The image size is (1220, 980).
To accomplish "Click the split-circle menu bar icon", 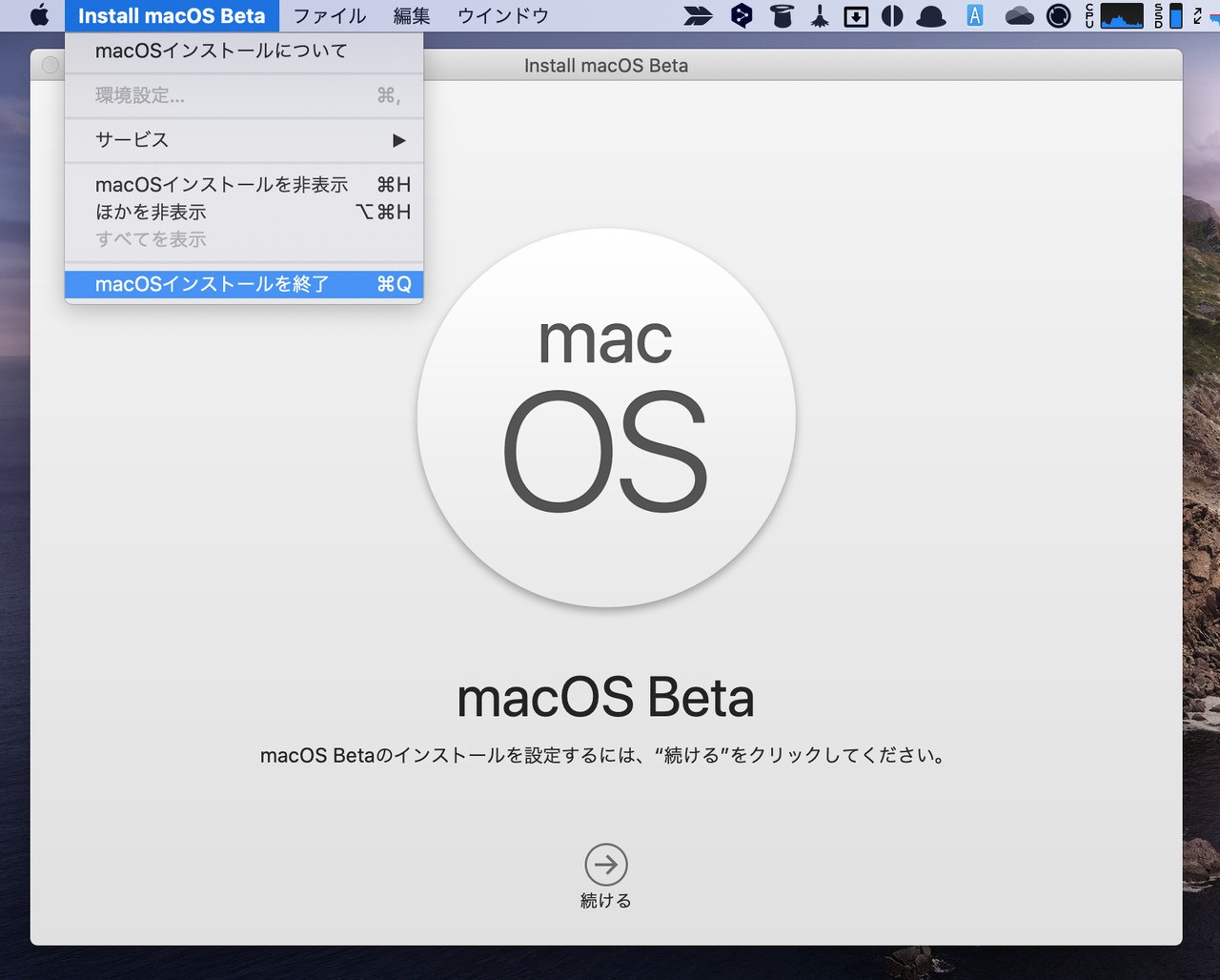I will coord(892,15).
